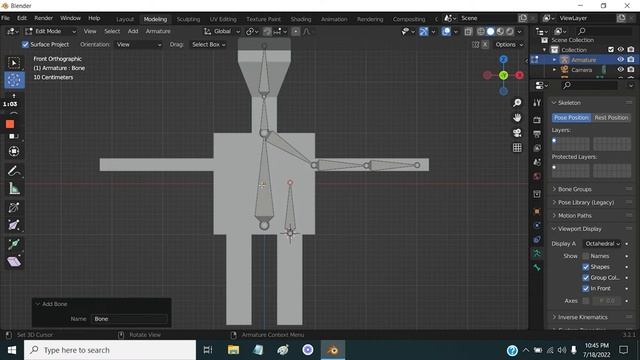Viewport: 640px width, 360px height.
Task: Click the Pose Position button
Action: click(571, 118)
